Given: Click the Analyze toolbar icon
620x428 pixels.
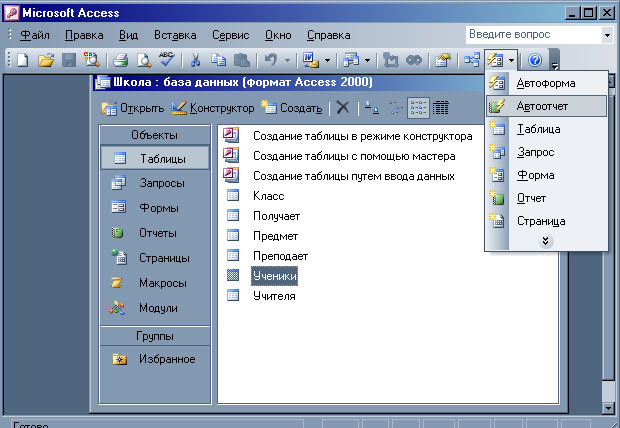Looking at the screenshot, I should point(351,60).
